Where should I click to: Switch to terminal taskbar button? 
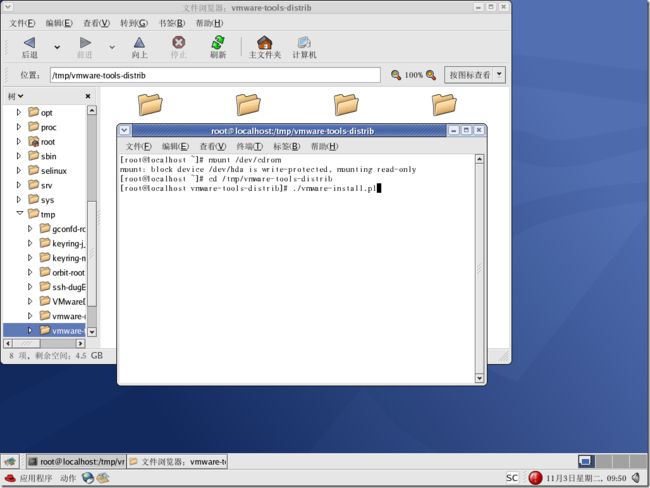click(77, 461)
